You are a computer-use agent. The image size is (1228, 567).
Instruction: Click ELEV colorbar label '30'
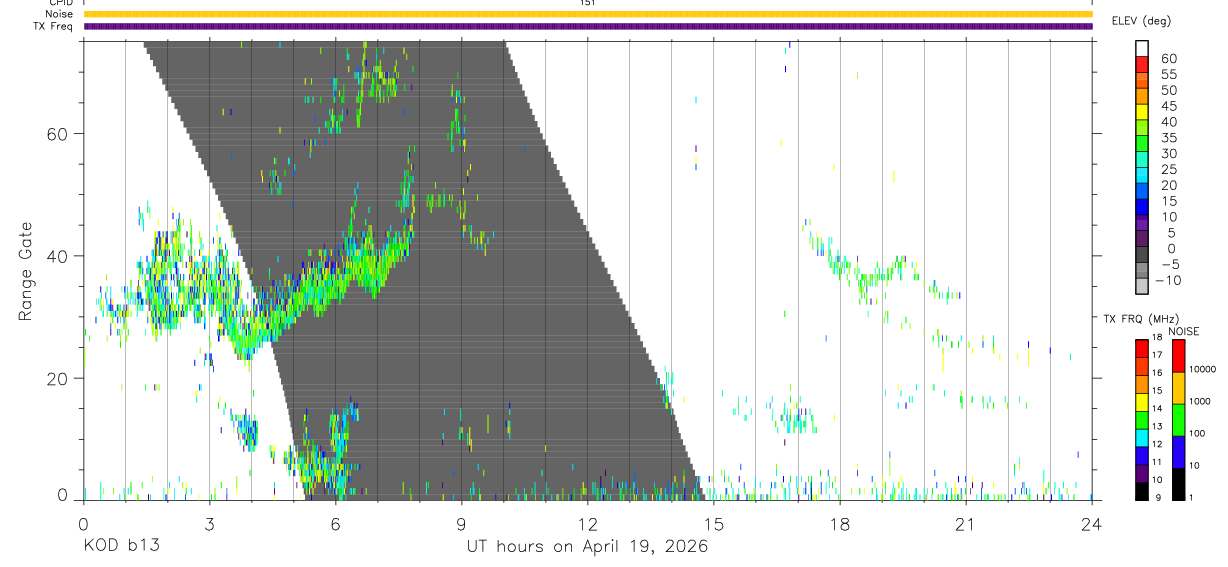pyautogui.click(x=1169, y=153)
